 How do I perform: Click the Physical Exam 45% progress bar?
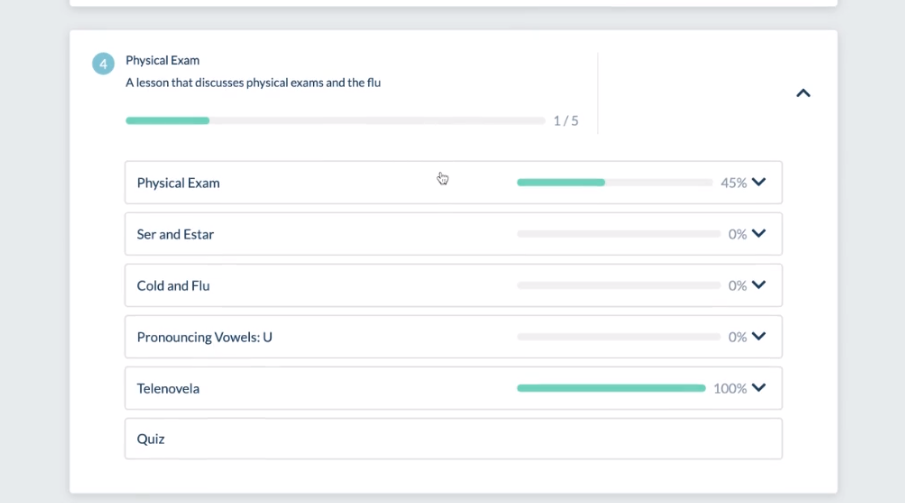point(618,183)
